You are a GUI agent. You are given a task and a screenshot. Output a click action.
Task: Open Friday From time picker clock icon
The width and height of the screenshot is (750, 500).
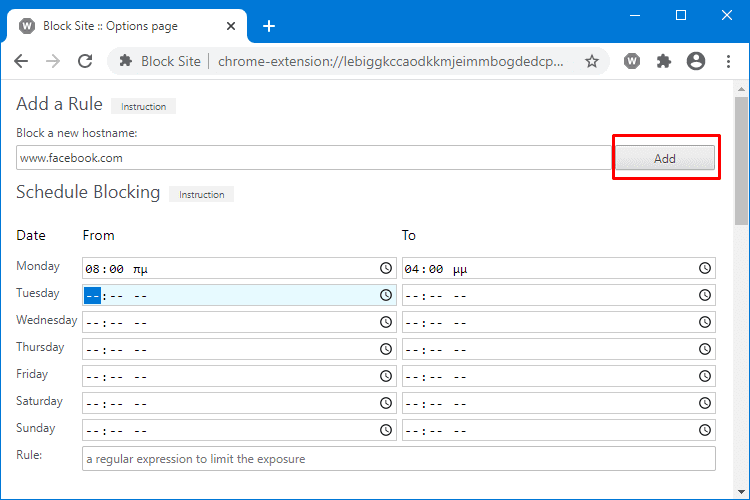pyautogui.click(x=386, y=376)
